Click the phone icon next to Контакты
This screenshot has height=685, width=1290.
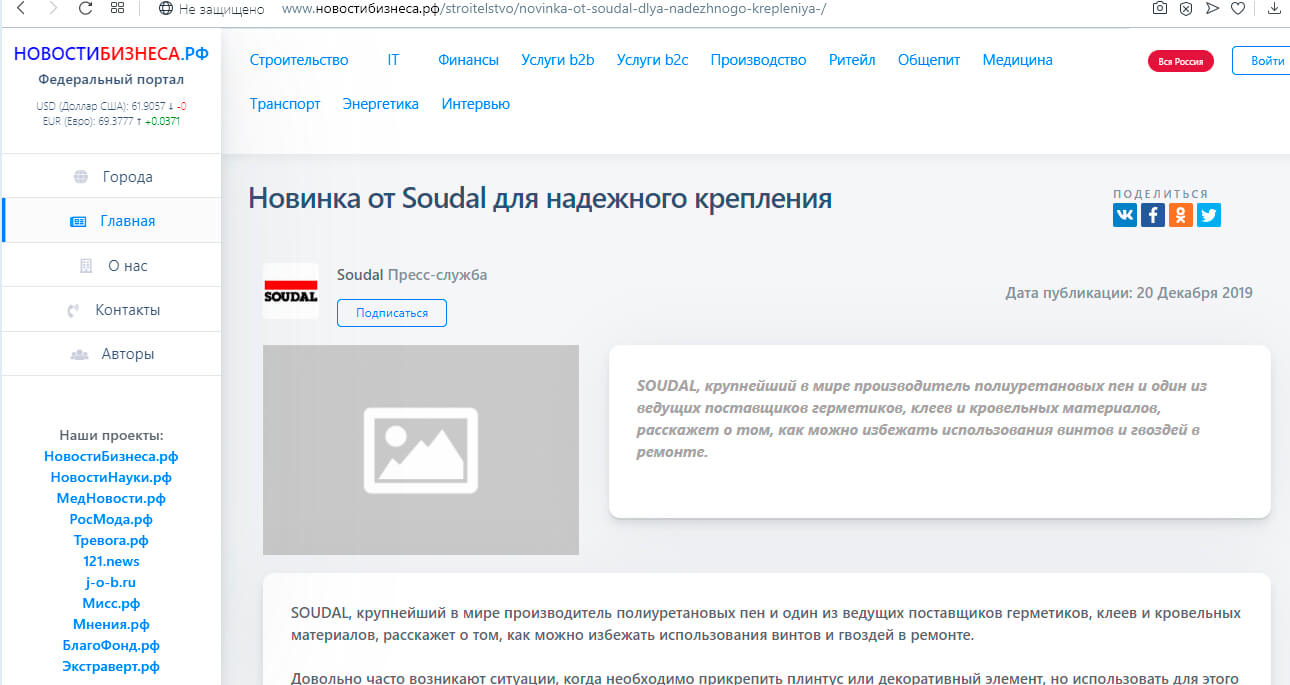pyautogui.click(x=73, y=310)
